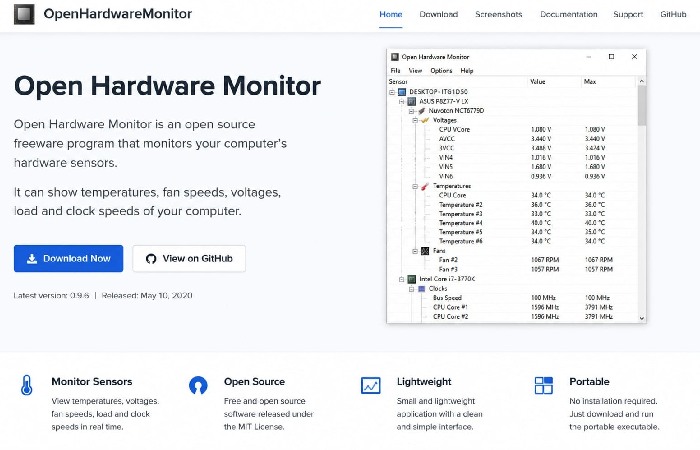
Task: Click the Value column header
Action: [554, 82]
